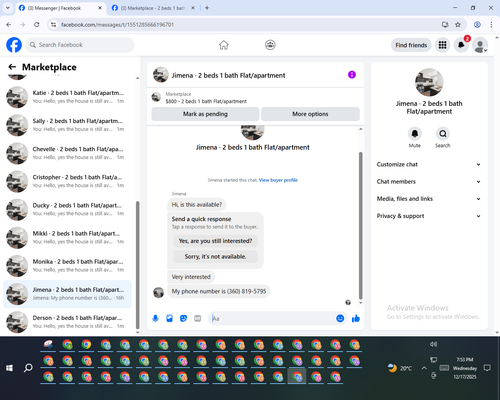Open Chevelle's conversation

pyautogui.click(x=68, y=153)
